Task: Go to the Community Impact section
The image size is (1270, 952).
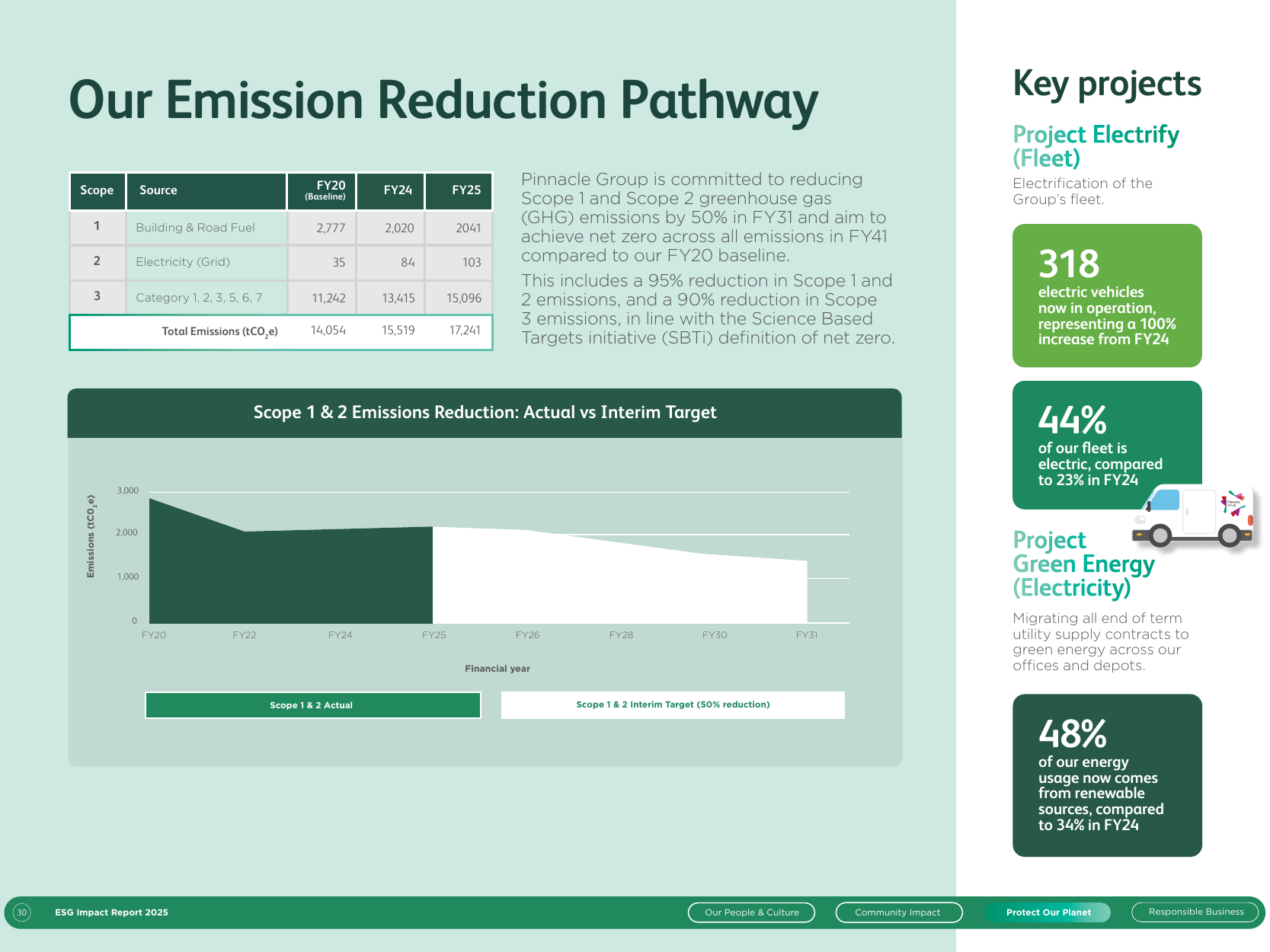Action: tap(899, 912)
